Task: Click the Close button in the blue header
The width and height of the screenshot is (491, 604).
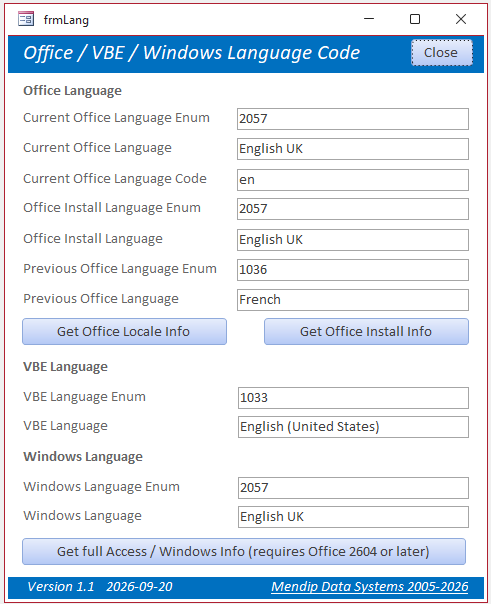Action: [x=442, y=53]
